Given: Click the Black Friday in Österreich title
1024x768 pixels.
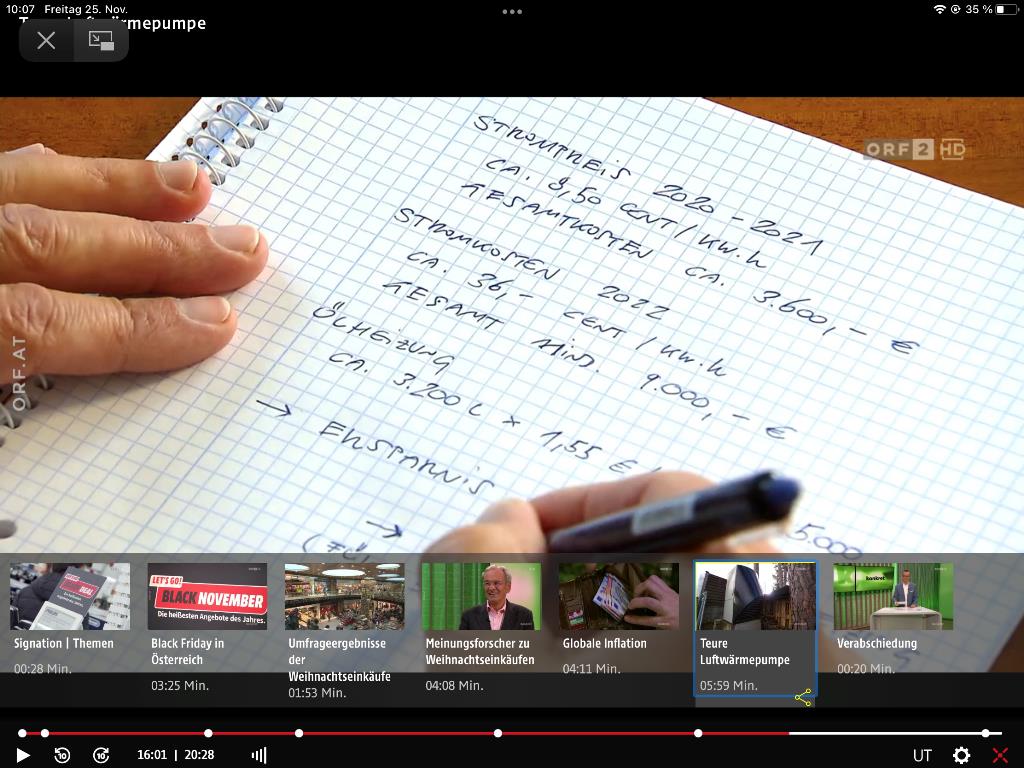Looking at the screenshot, I should 187,651.
